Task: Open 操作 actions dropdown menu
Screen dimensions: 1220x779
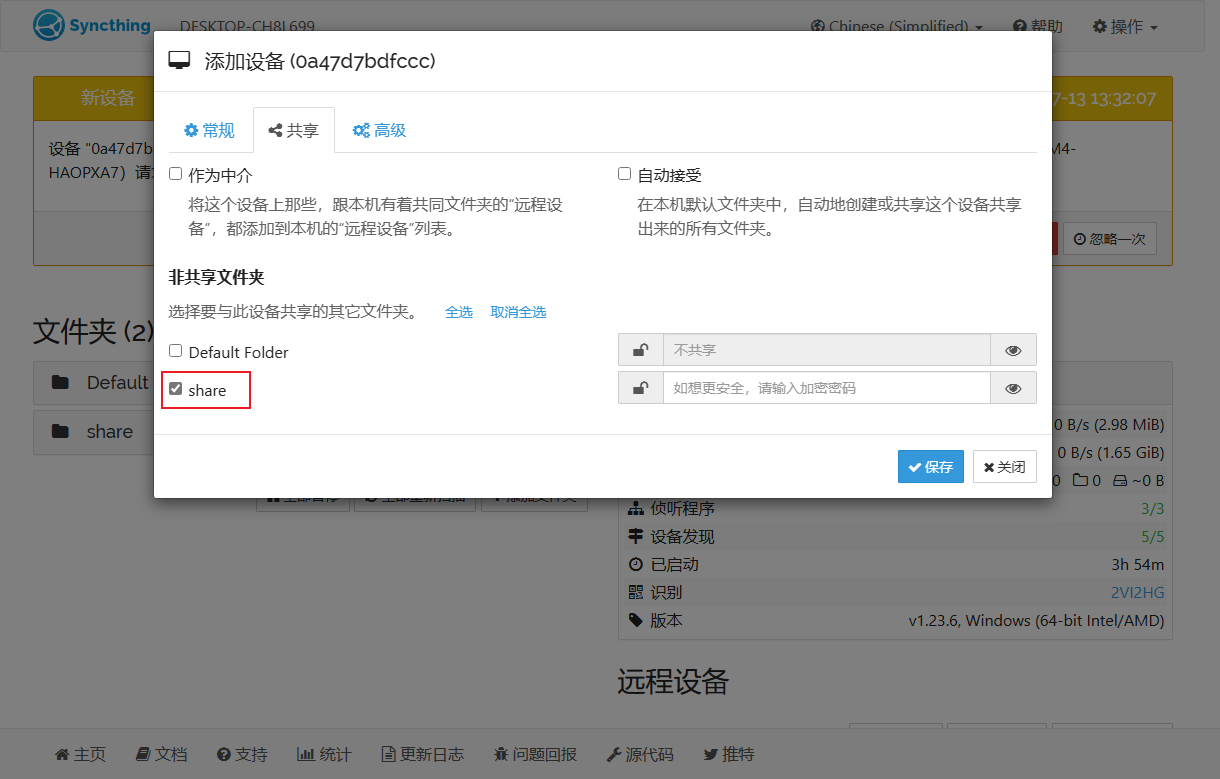Action: (1125, 26)
